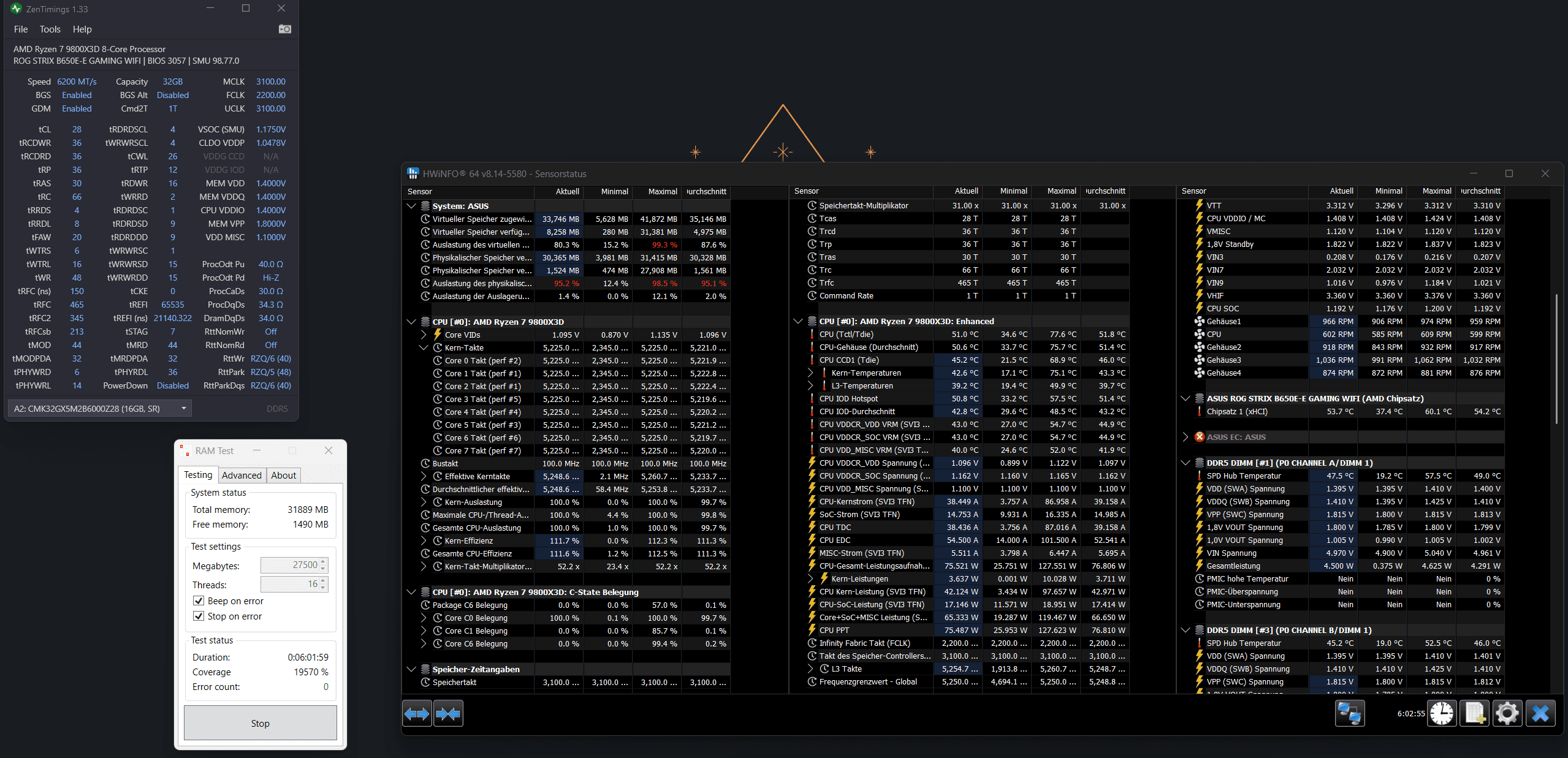Open HWiNFO sensor settings gear icon

pyautogui.click(x=1507, y=714)
